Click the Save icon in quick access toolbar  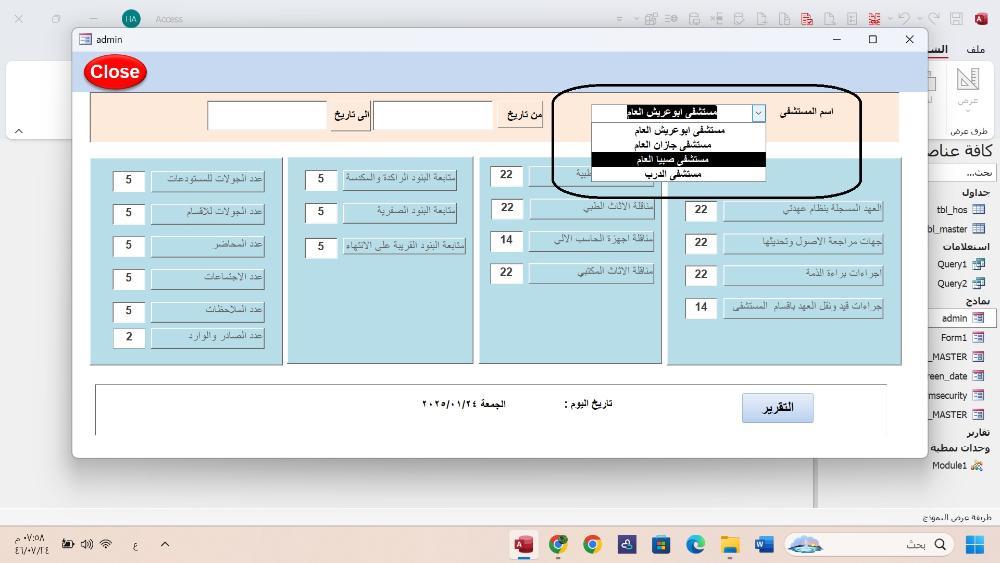coord(956,18)
